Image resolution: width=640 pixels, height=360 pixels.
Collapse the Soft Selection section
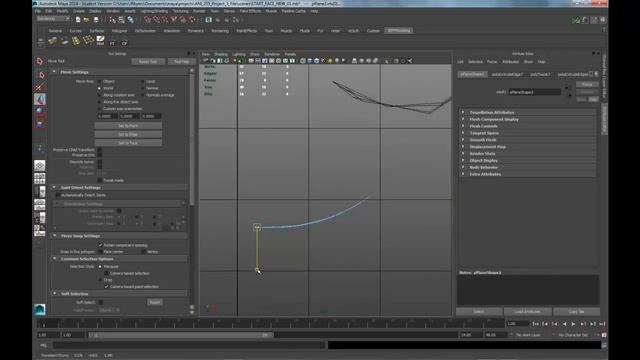pos(54,293)
